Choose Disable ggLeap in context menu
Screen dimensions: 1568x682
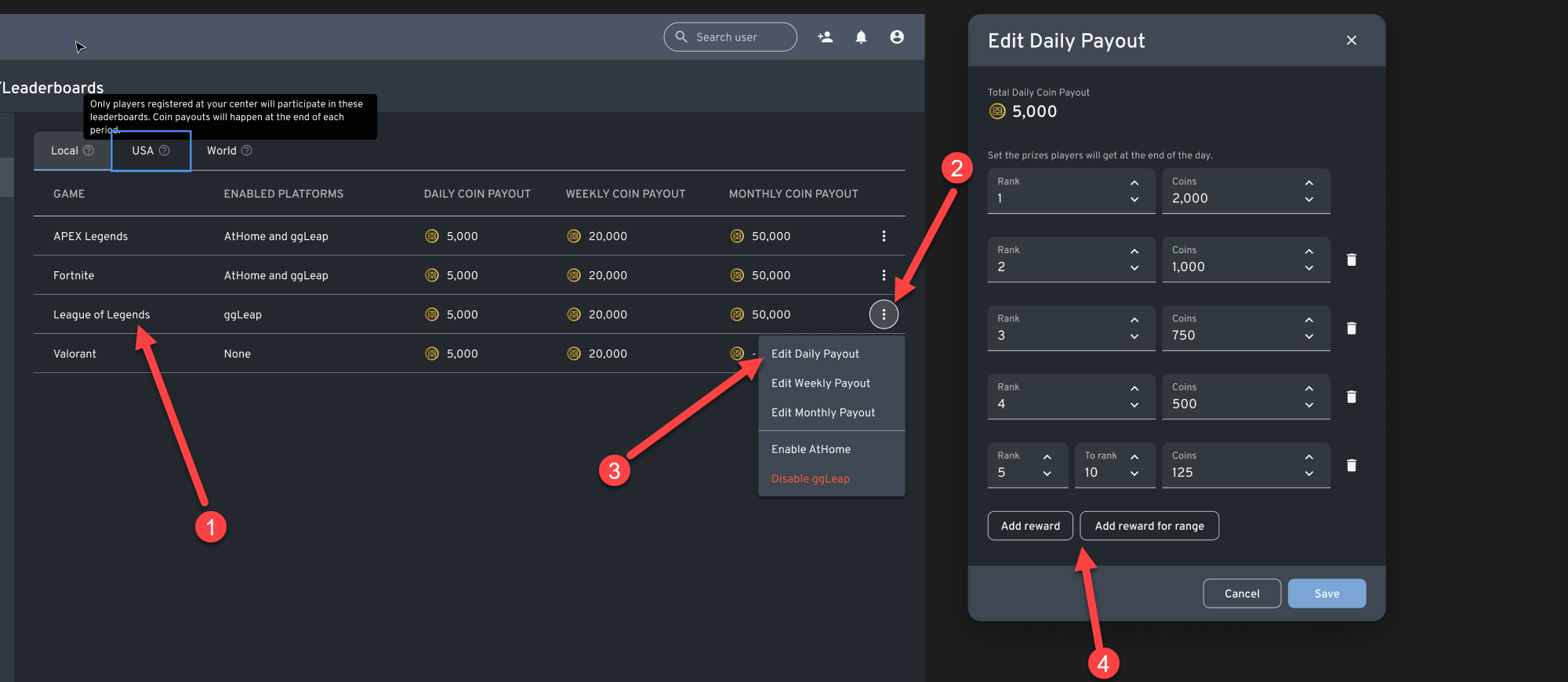(x=810, y=479)
